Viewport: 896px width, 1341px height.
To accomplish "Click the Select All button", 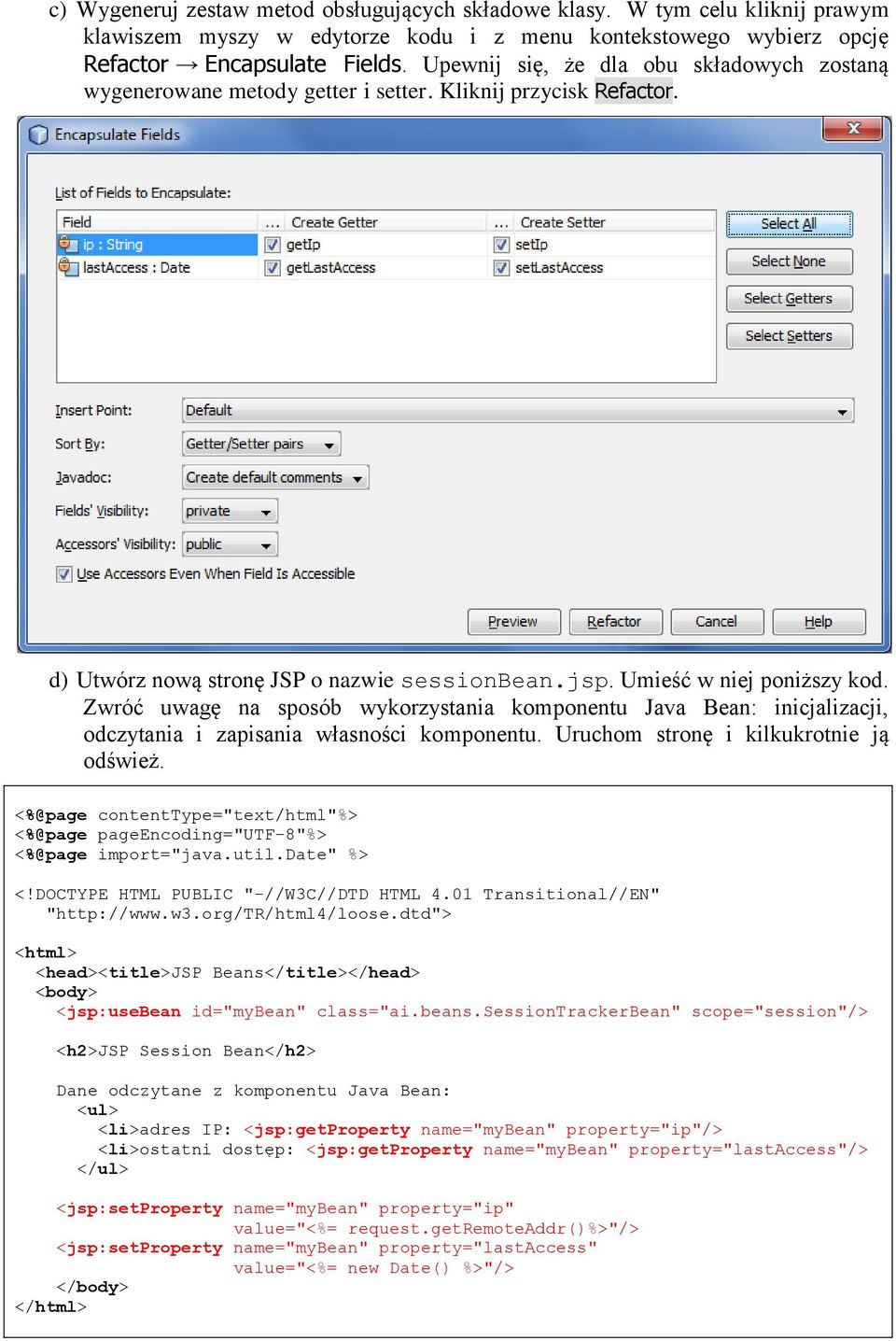I will point(789,224).
